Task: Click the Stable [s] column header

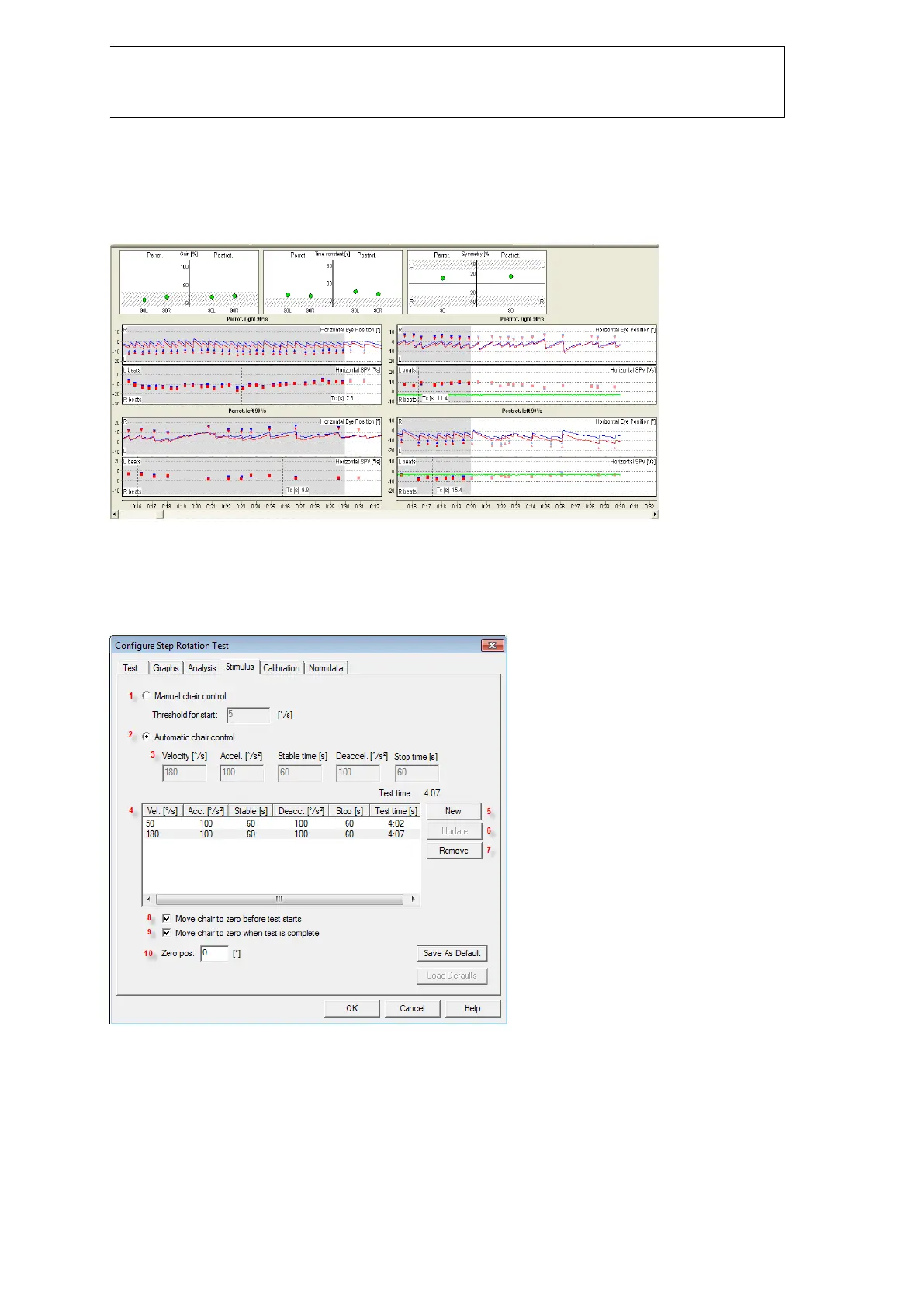Action: coord(251,811)
